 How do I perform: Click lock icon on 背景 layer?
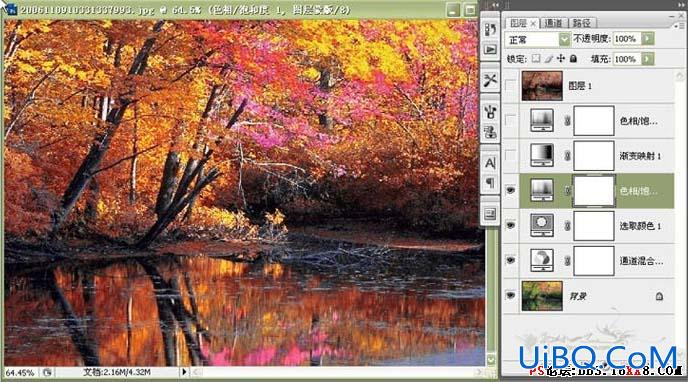pos(659,296)
